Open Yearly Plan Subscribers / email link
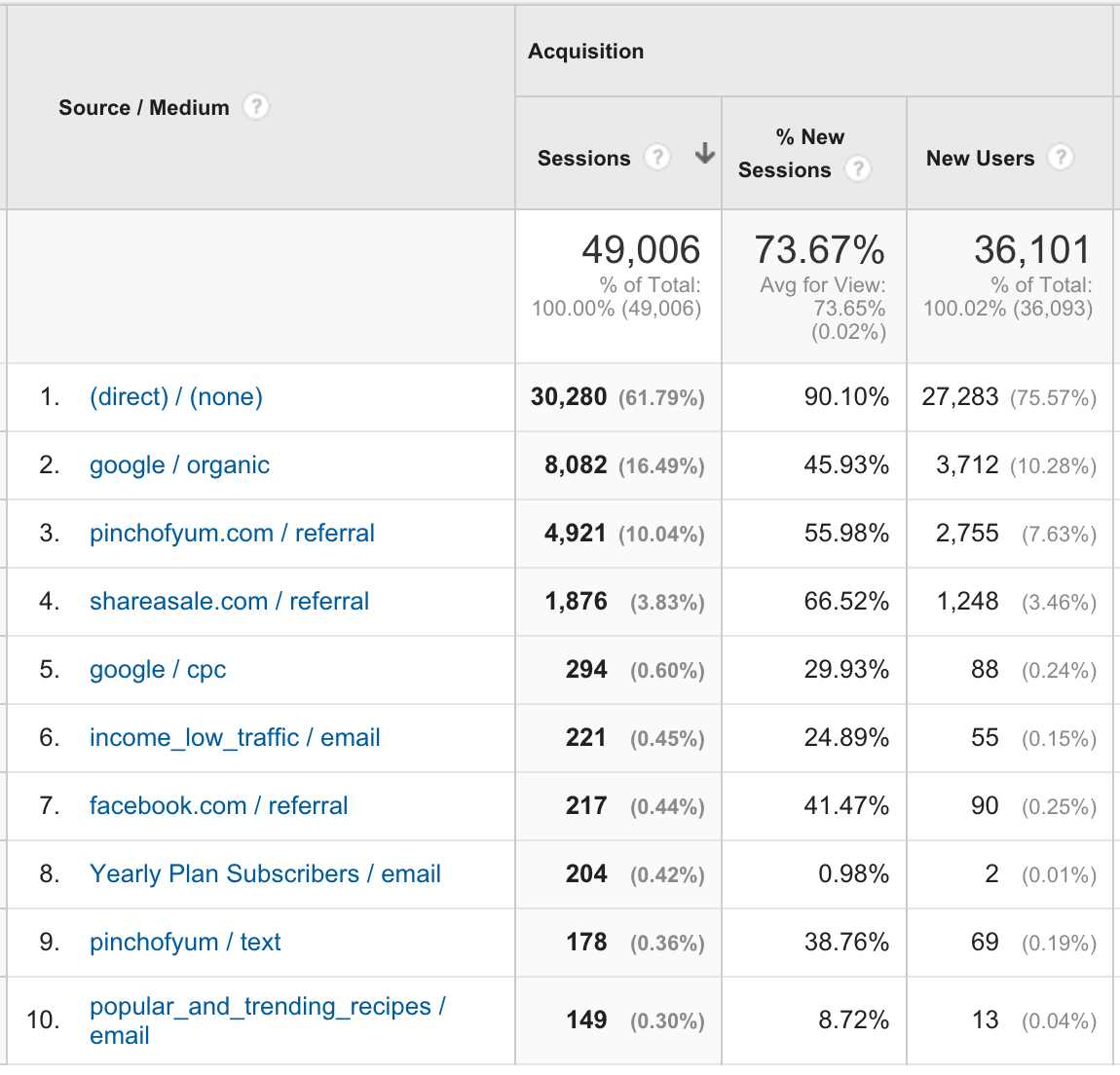Viewport: 1120px width, 1075px height. [x=265, y=874]
